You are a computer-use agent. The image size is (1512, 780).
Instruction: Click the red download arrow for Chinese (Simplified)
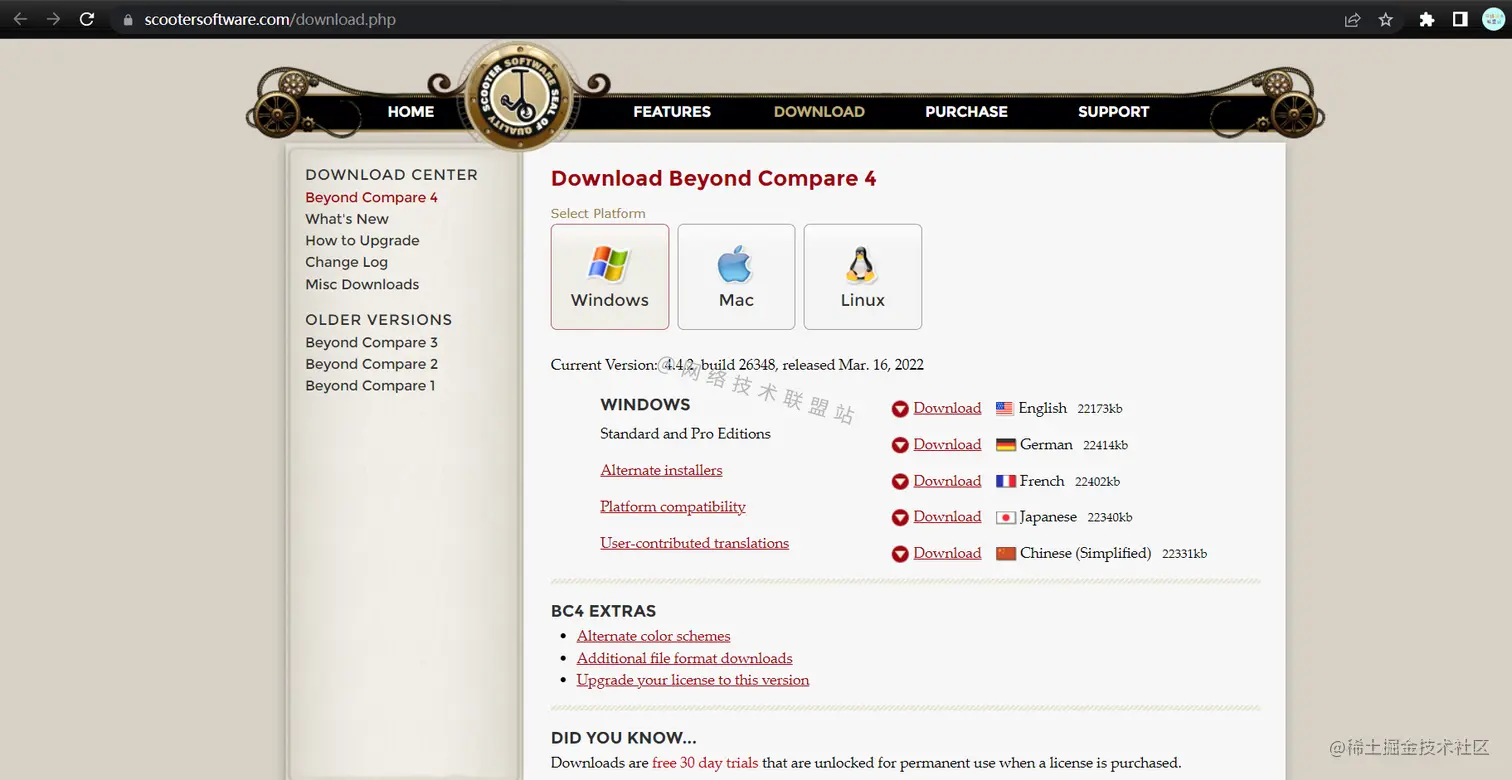[900, 553]
